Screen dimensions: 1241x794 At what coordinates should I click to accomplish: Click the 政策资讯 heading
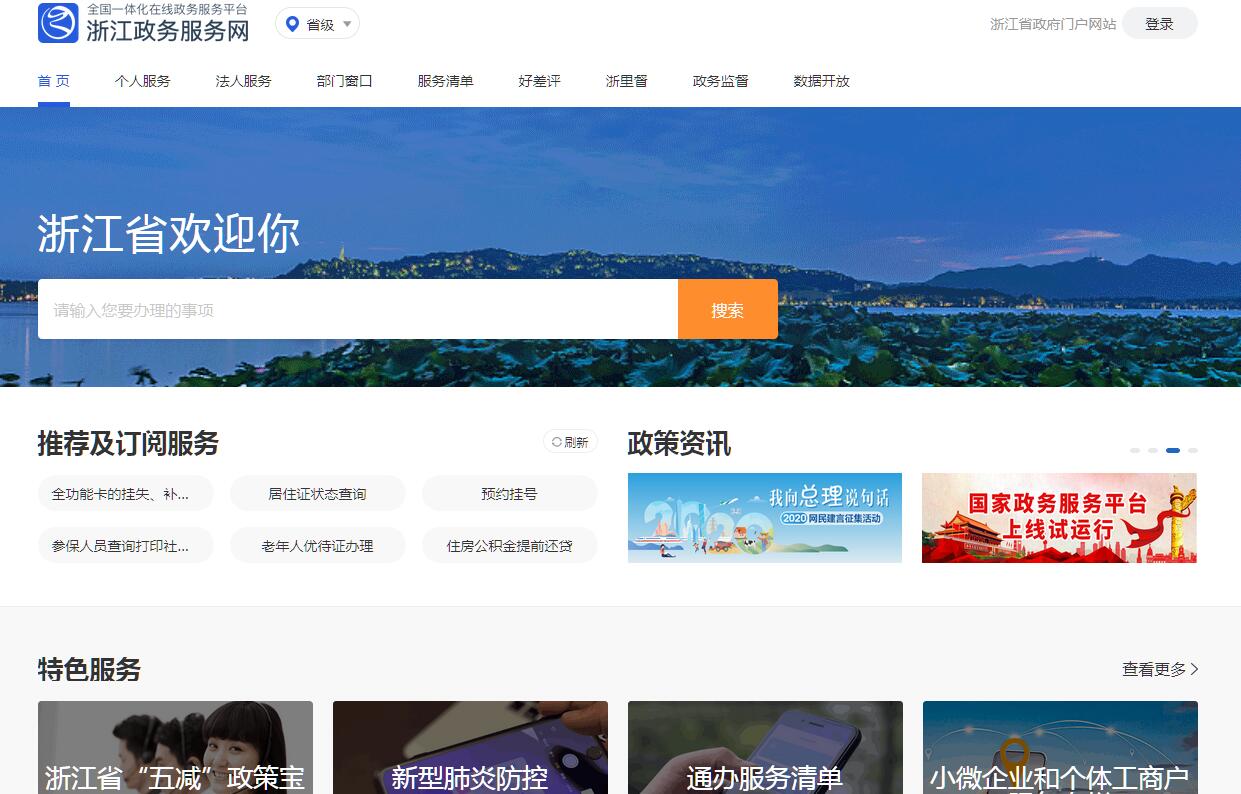point(679,443)
